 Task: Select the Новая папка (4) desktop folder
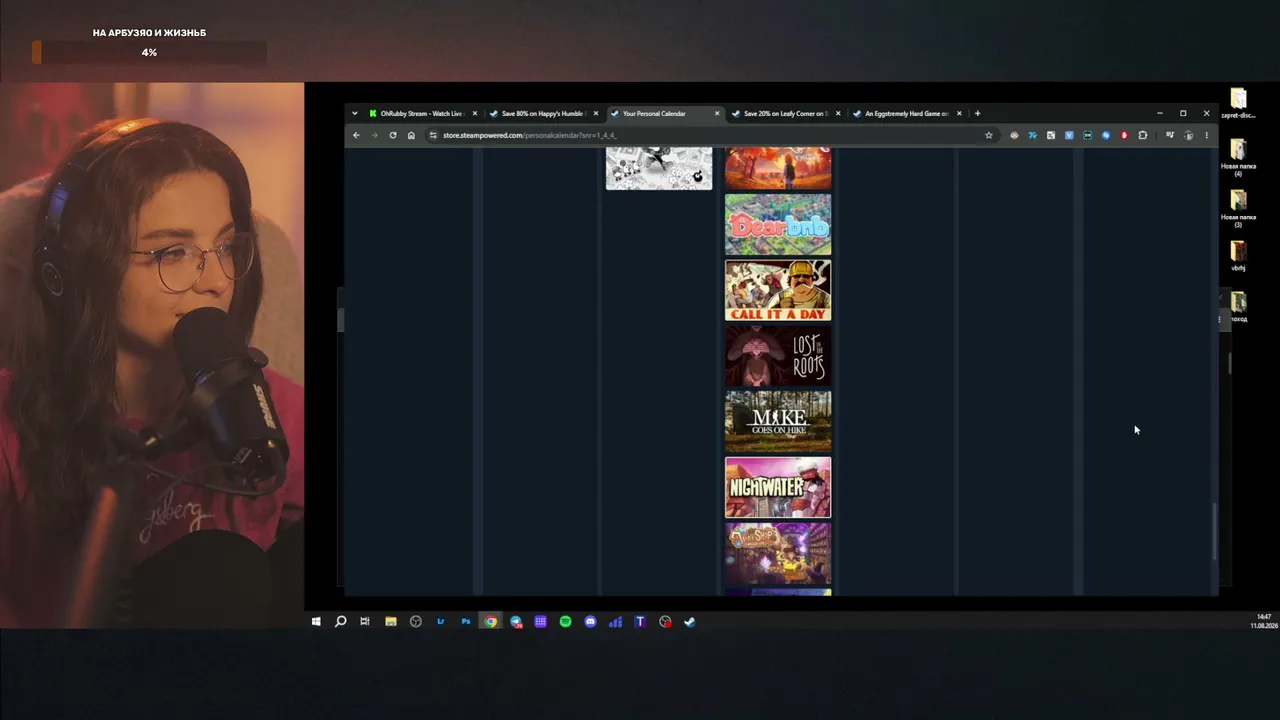[1238, 159]
